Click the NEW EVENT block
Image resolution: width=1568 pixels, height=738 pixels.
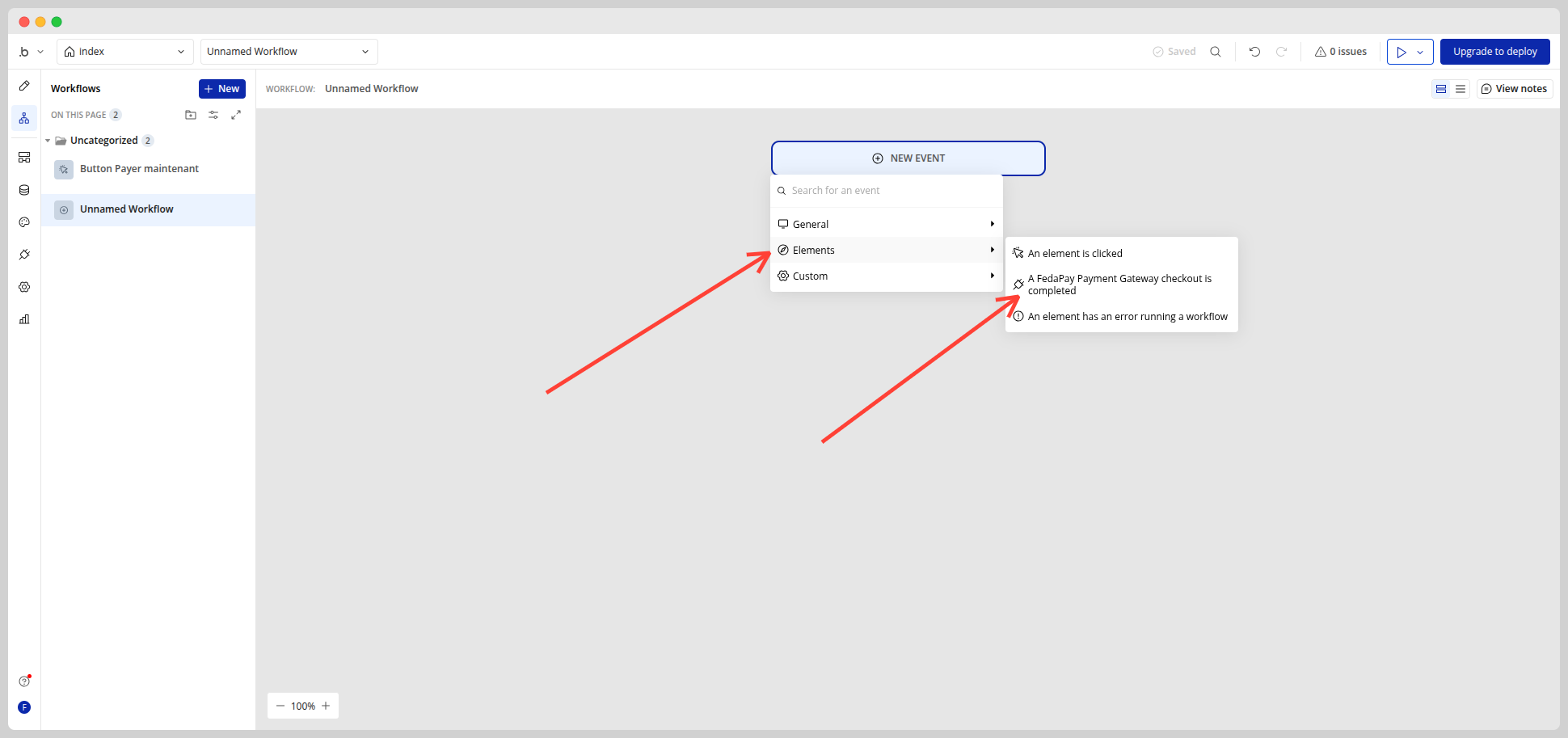click(908, 158)
